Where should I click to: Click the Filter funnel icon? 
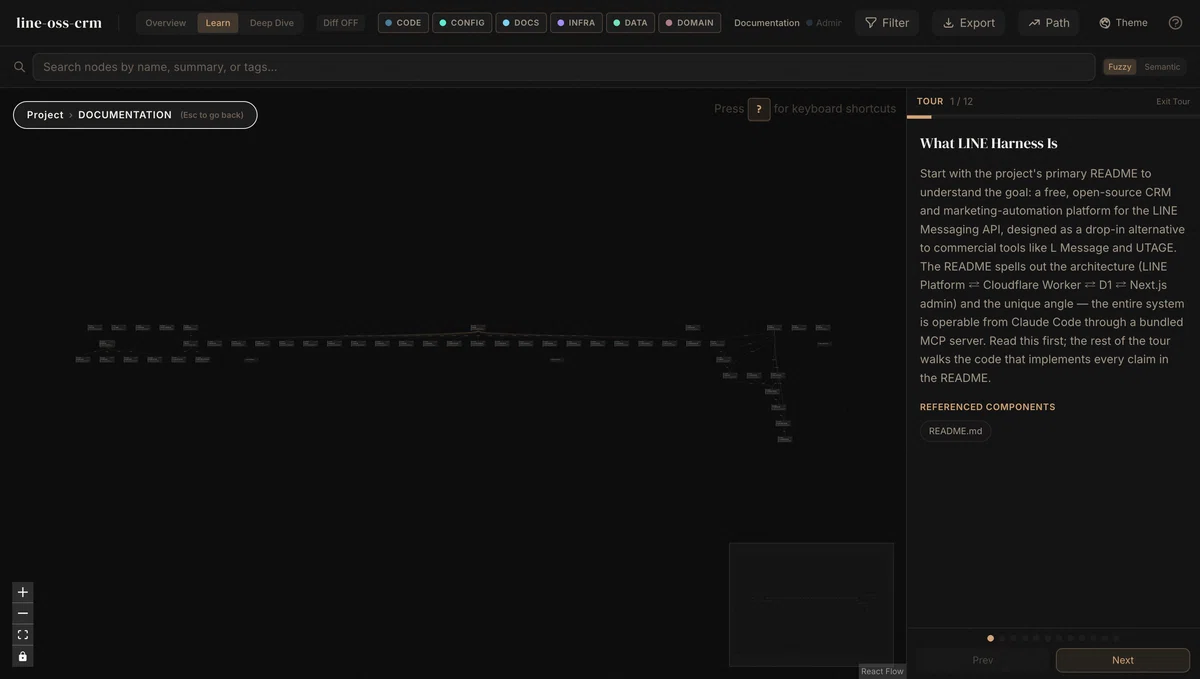pyautogui.click(x=871, y=23)
